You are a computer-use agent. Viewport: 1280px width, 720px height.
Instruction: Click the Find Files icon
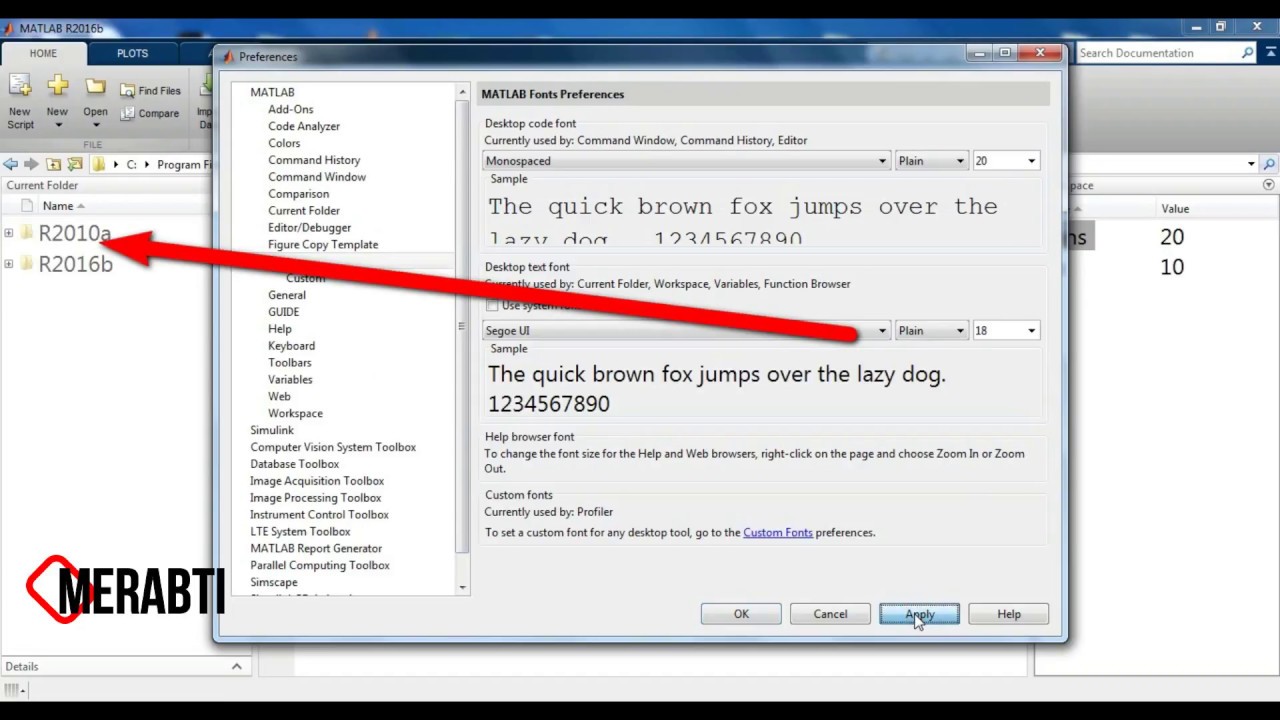(128, 90)
